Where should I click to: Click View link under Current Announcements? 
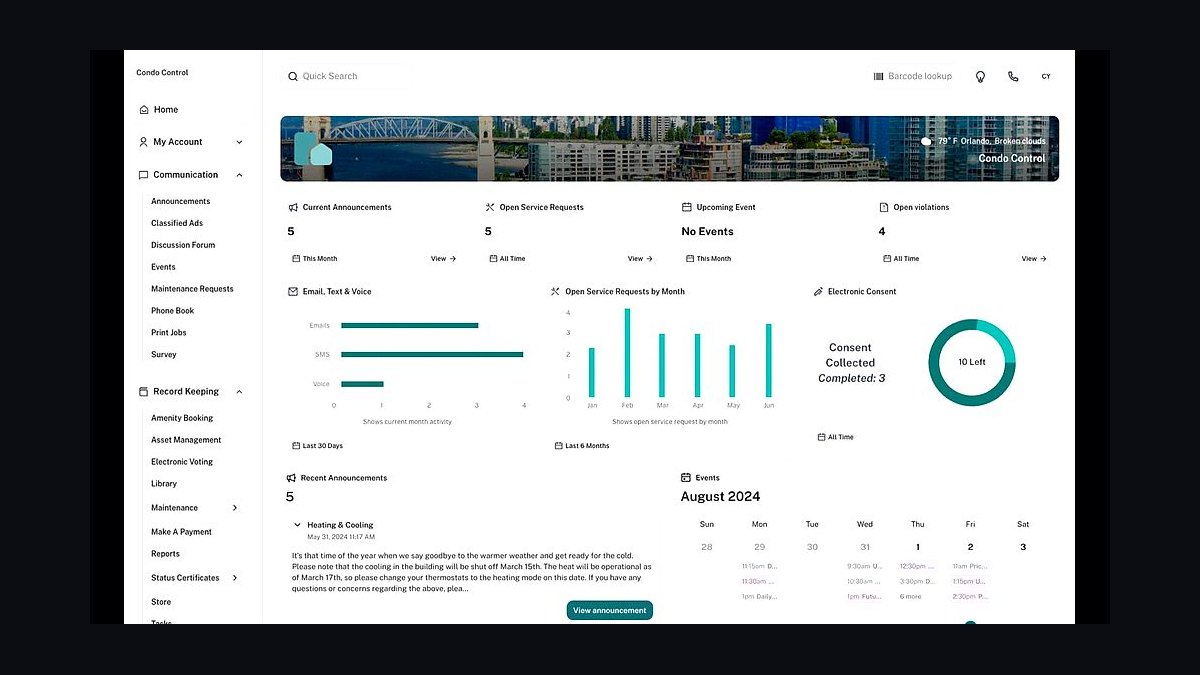(x=443, y=259)
